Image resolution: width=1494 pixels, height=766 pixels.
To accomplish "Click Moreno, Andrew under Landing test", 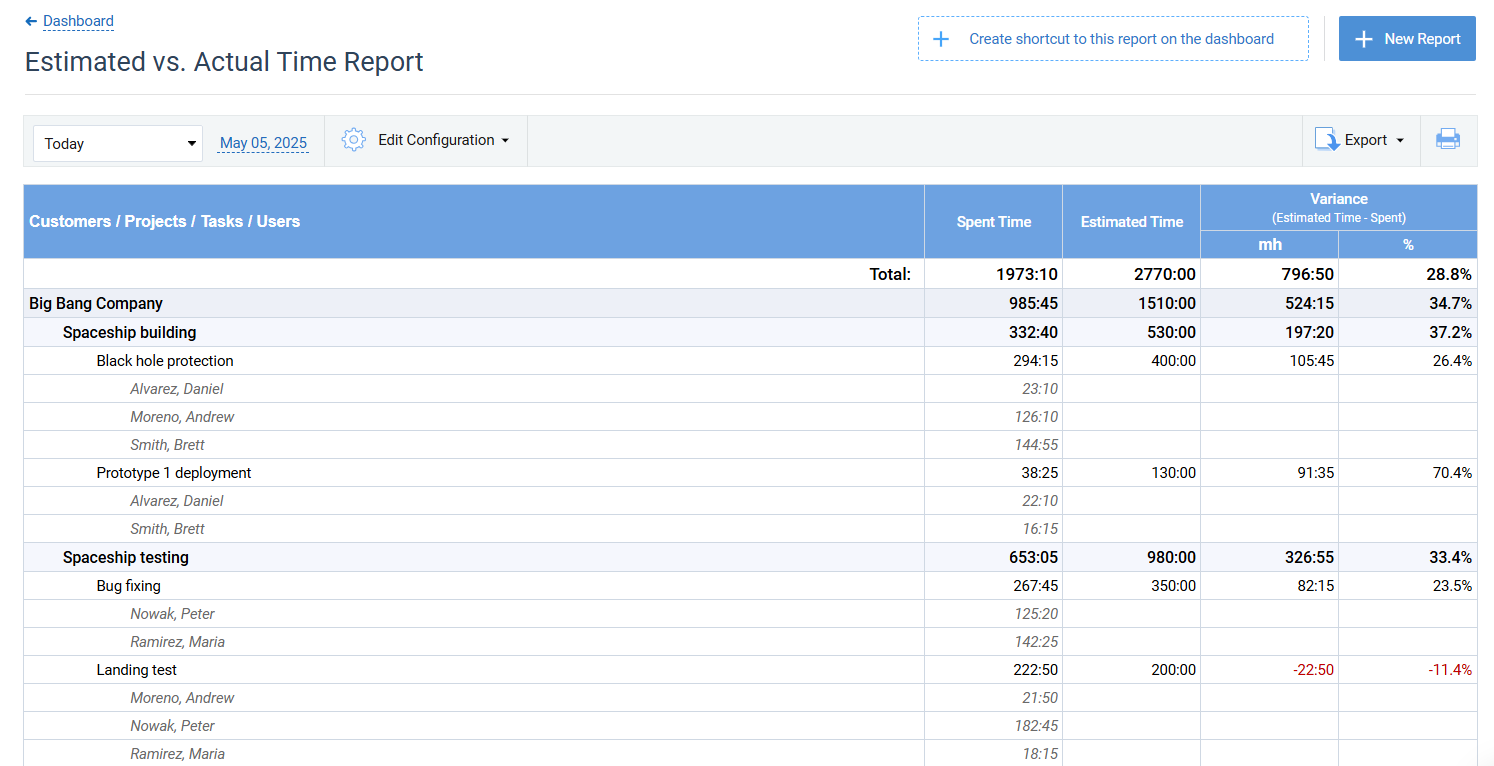I will click(x=182, y=698).
